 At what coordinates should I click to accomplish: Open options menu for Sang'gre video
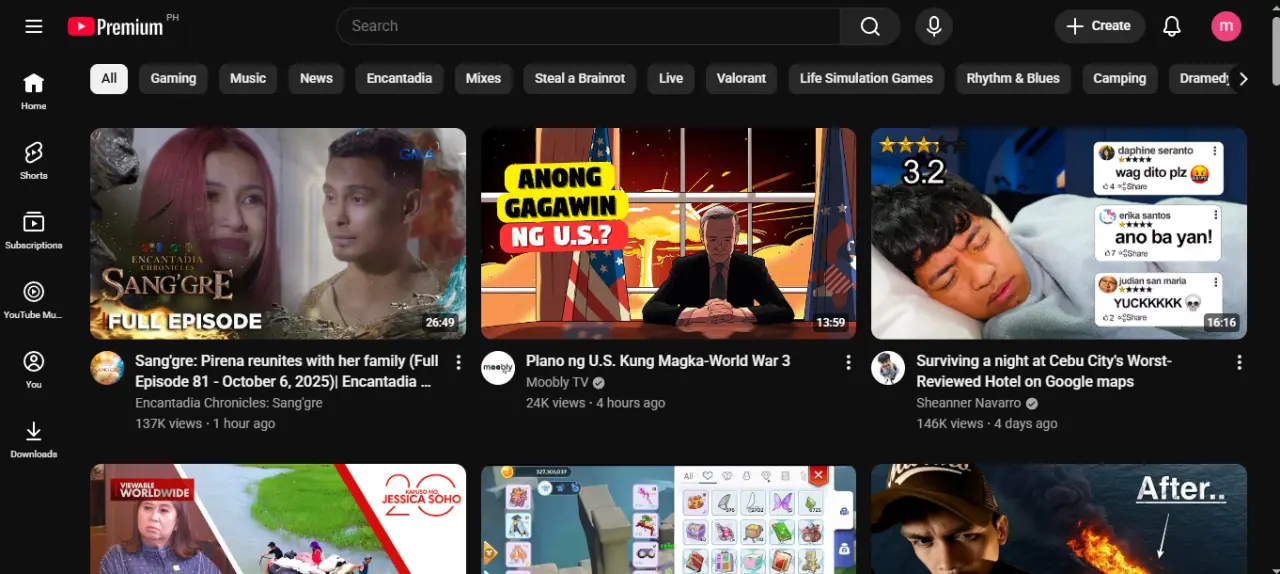(x=458, y=362)
